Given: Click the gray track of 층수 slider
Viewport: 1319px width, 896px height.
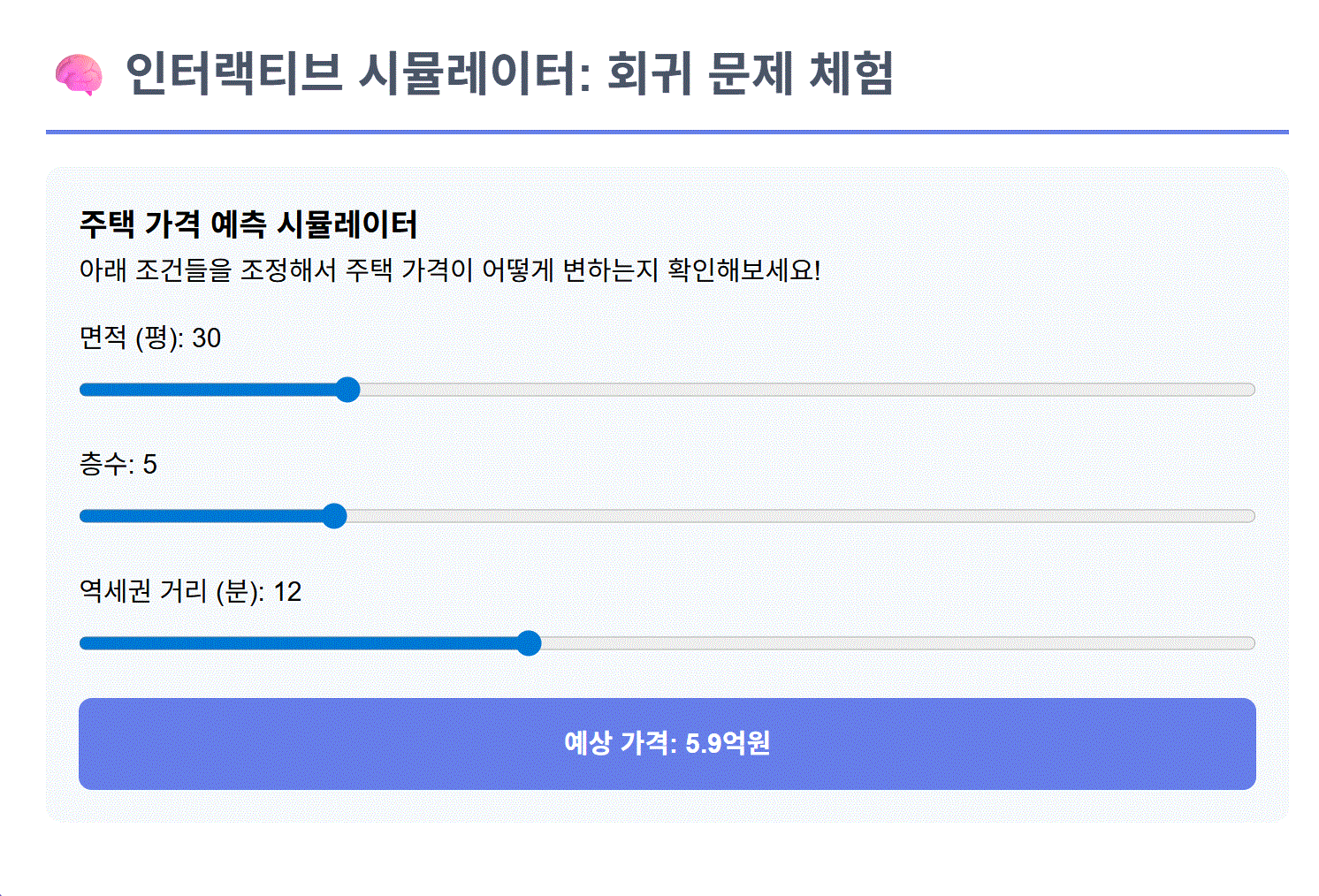Looking at the screenshot, I should coord(796,516).
